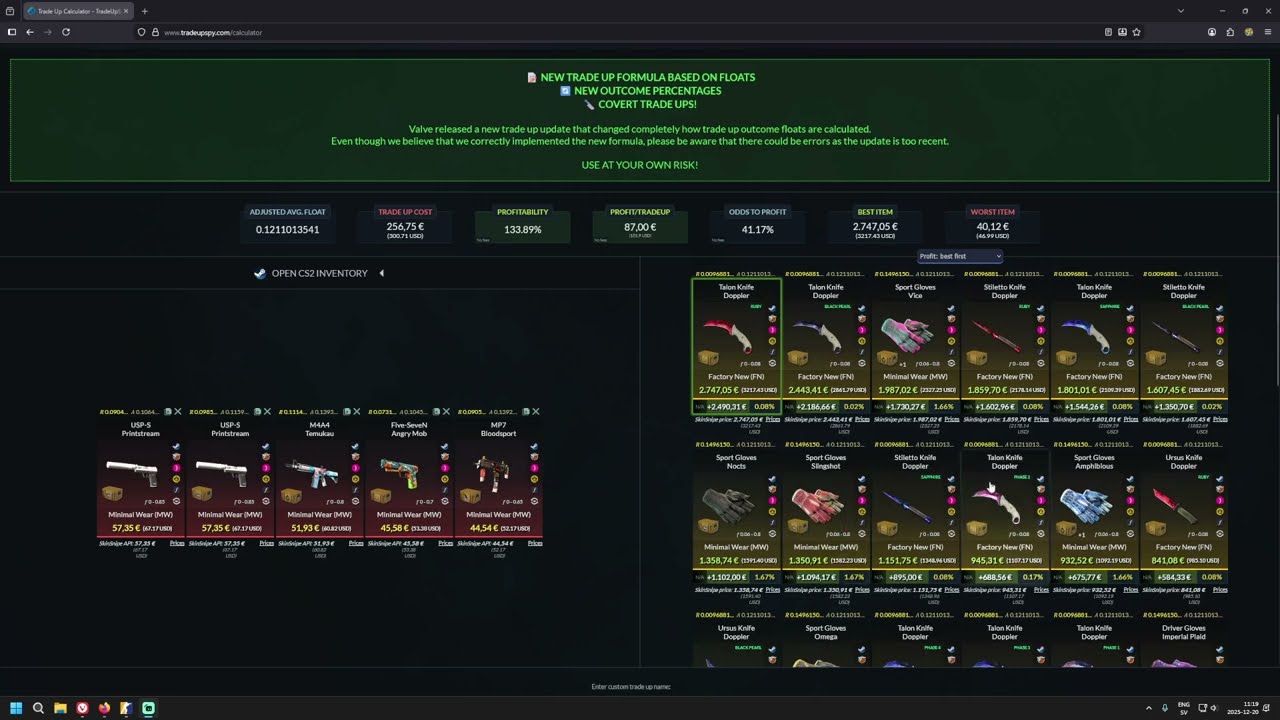Open the Firefox application menu
This screenshot has height=720, width=1280.
coord(1267,32)
